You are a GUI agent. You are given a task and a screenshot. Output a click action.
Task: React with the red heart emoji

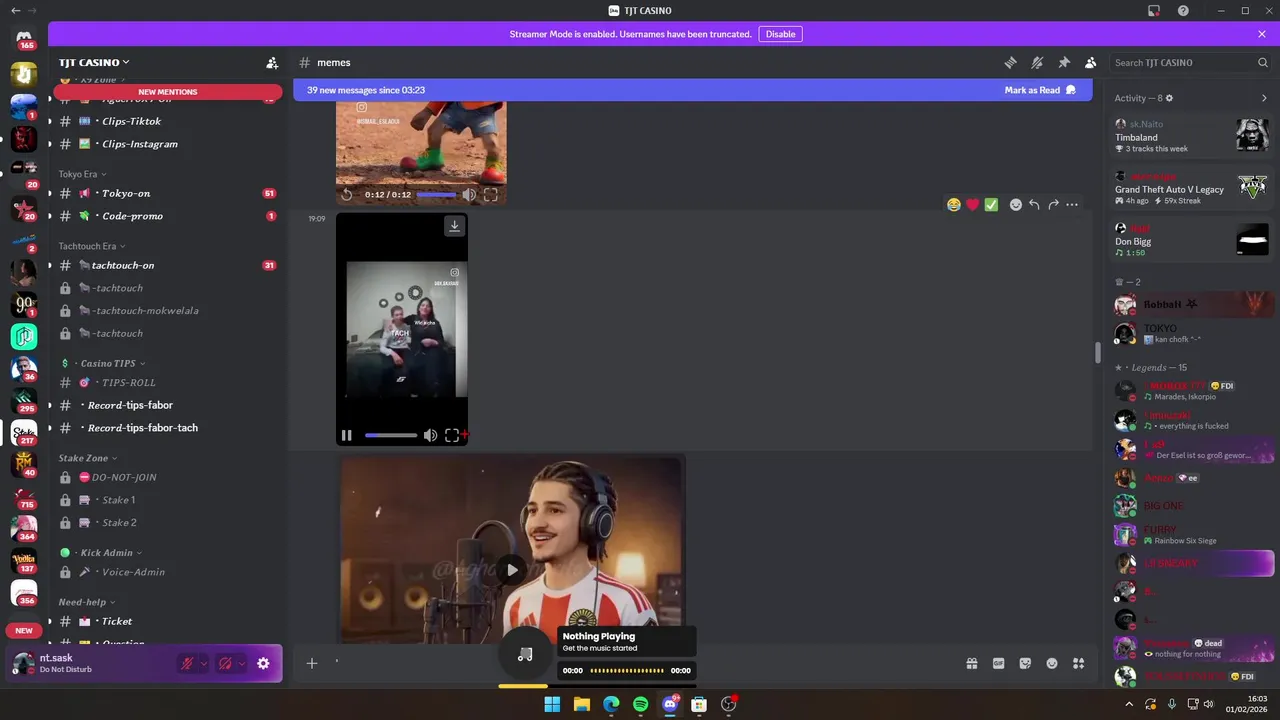pos(972,205)
